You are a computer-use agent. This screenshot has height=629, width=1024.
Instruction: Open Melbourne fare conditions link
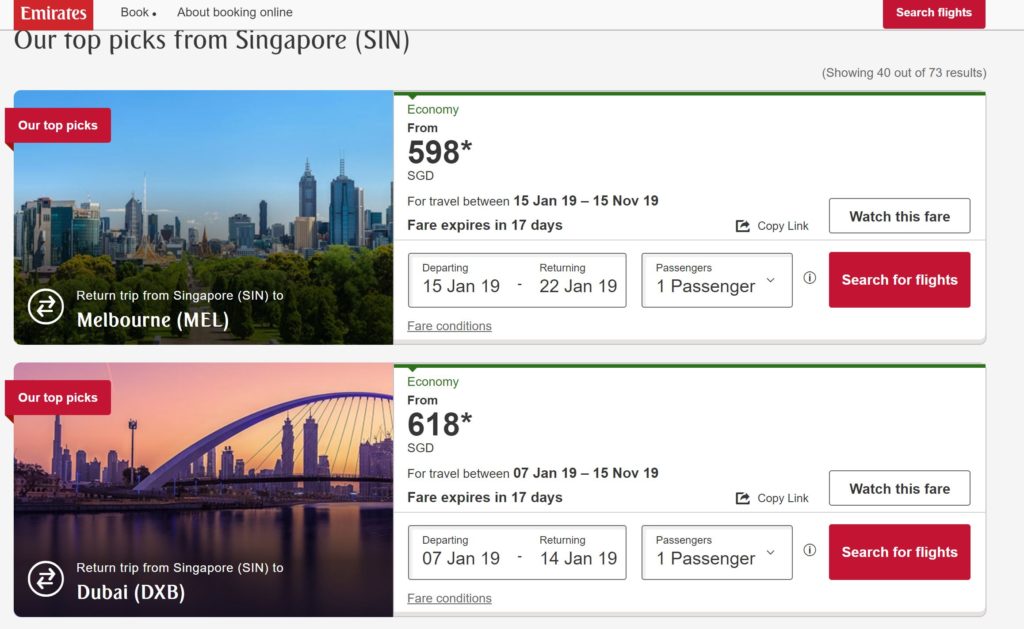[x=449, y=326]
